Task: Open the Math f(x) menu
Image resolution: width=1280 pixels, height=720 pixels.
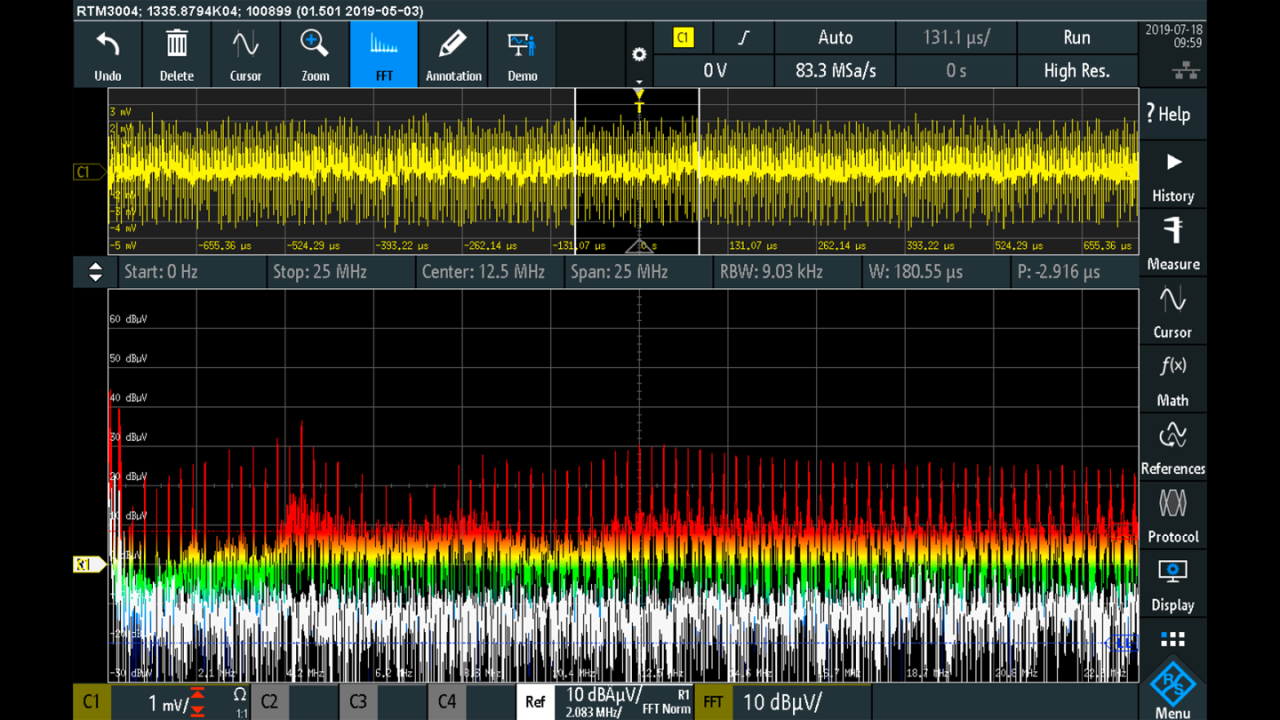Action: pyautogui.click(x=1173, y=380)
